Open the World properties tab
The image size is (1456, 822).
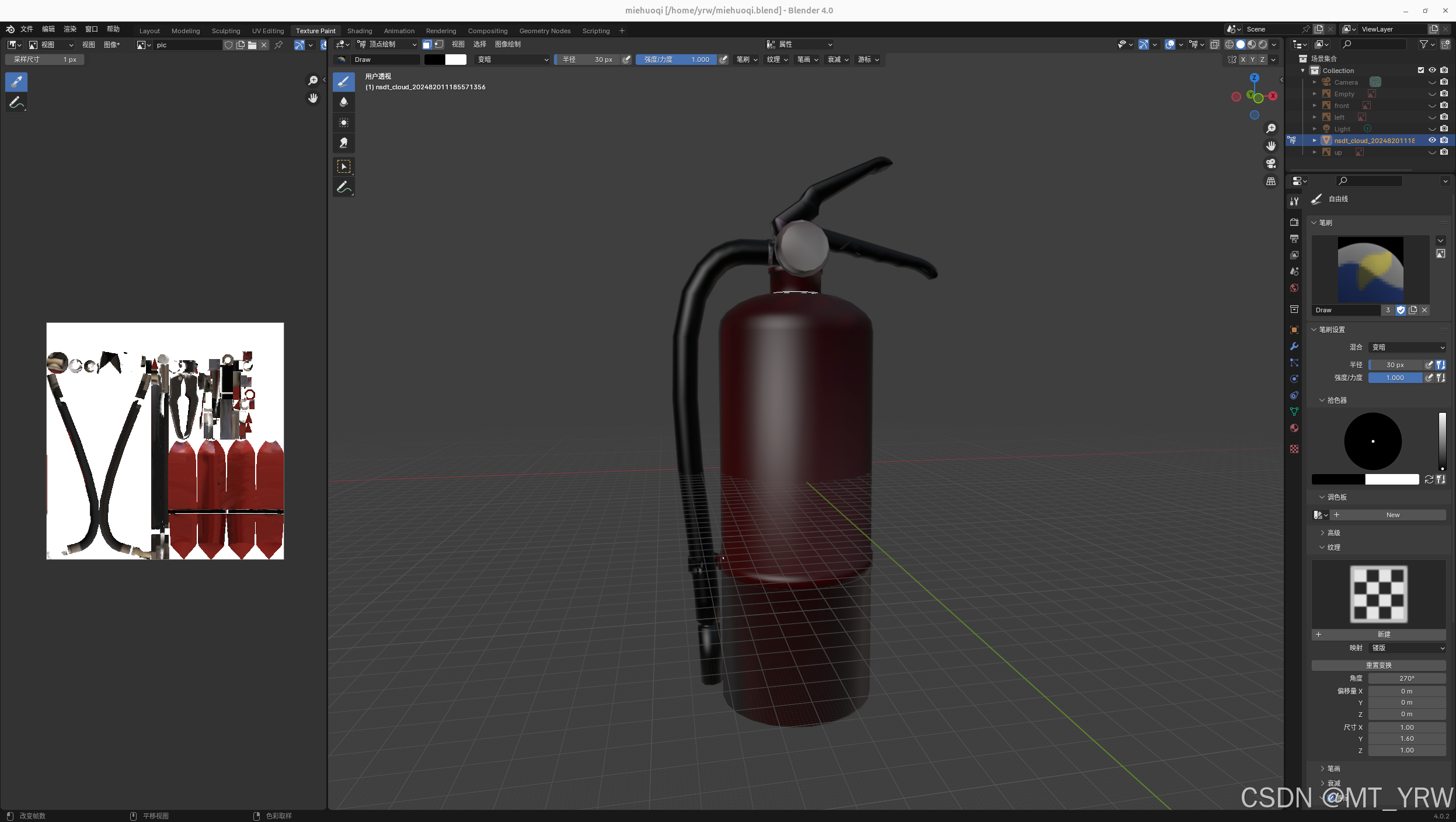[1294, 288]
